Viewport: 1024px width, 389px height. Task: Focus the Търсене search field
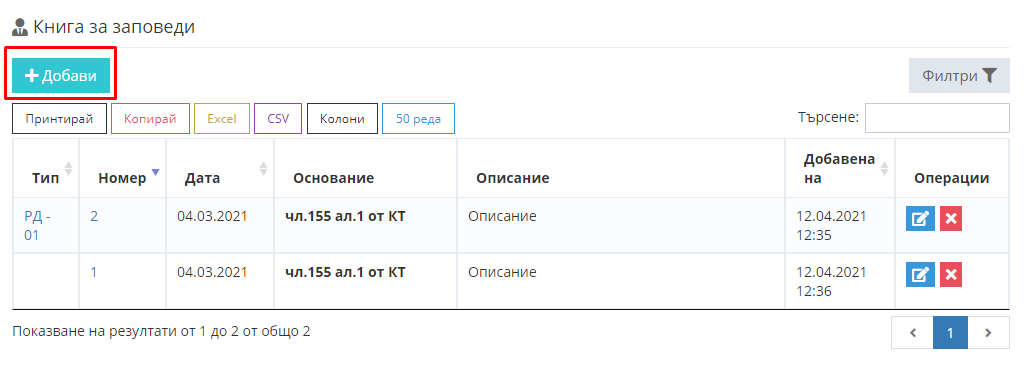click(937, 117)
